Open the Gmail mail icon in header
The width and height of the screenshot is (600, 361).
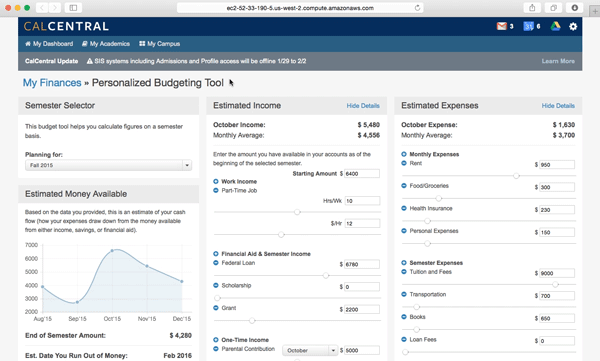[x=501, y=26]
